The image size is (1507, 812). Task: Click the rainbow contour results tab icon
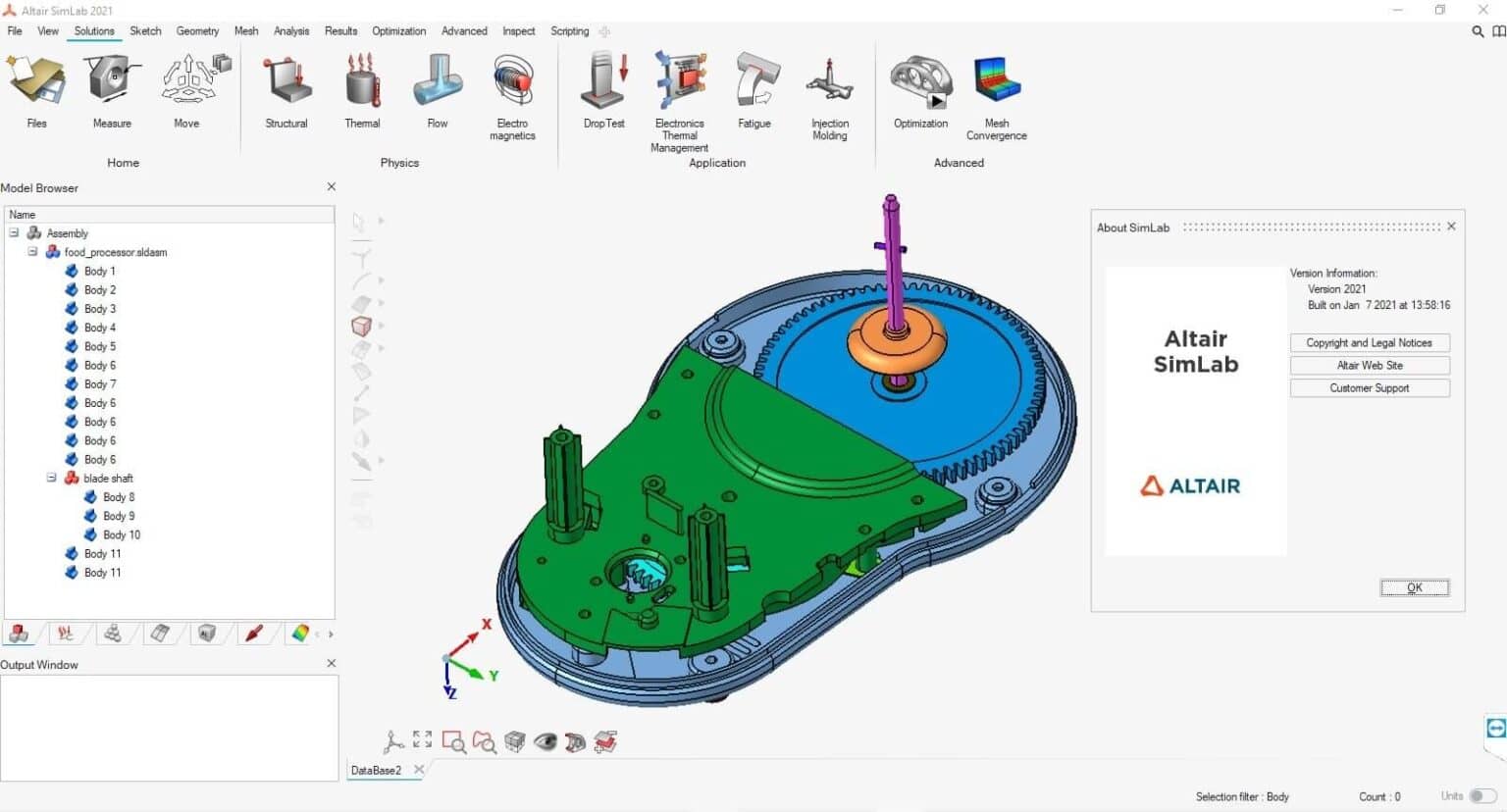(x=299, y=633)
